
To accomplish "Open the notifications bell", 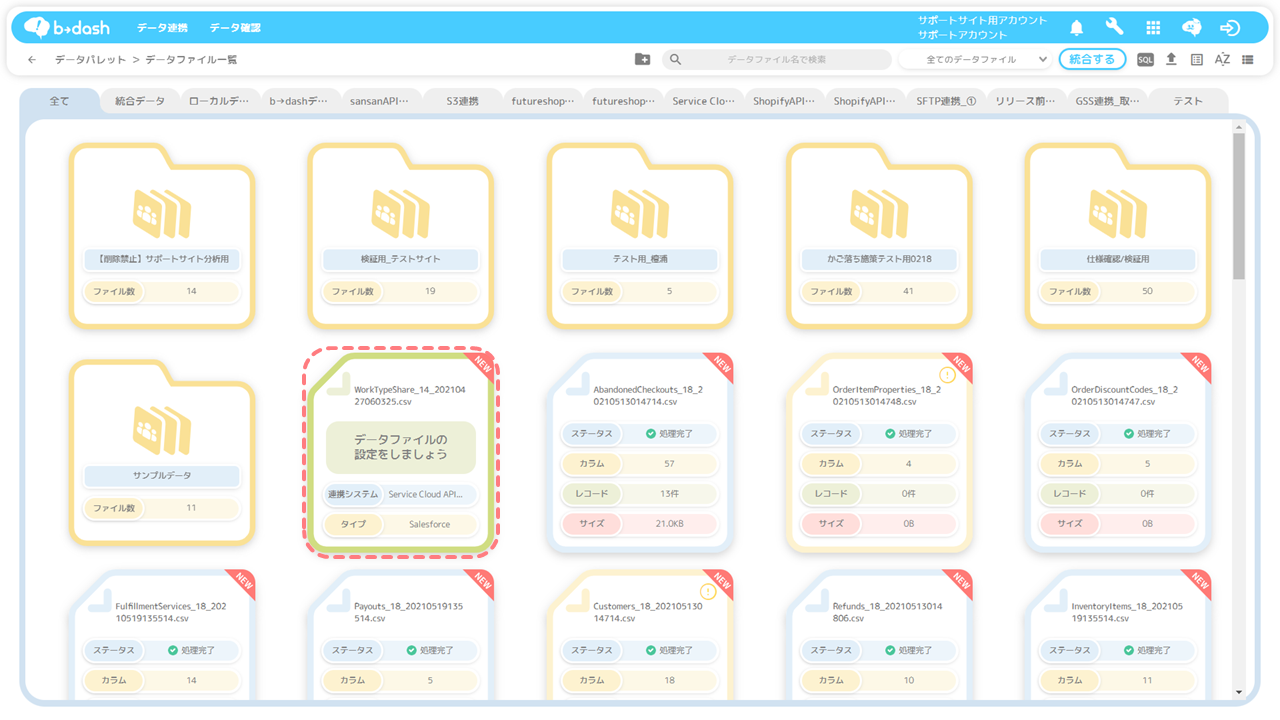I will click(1077, 28).
